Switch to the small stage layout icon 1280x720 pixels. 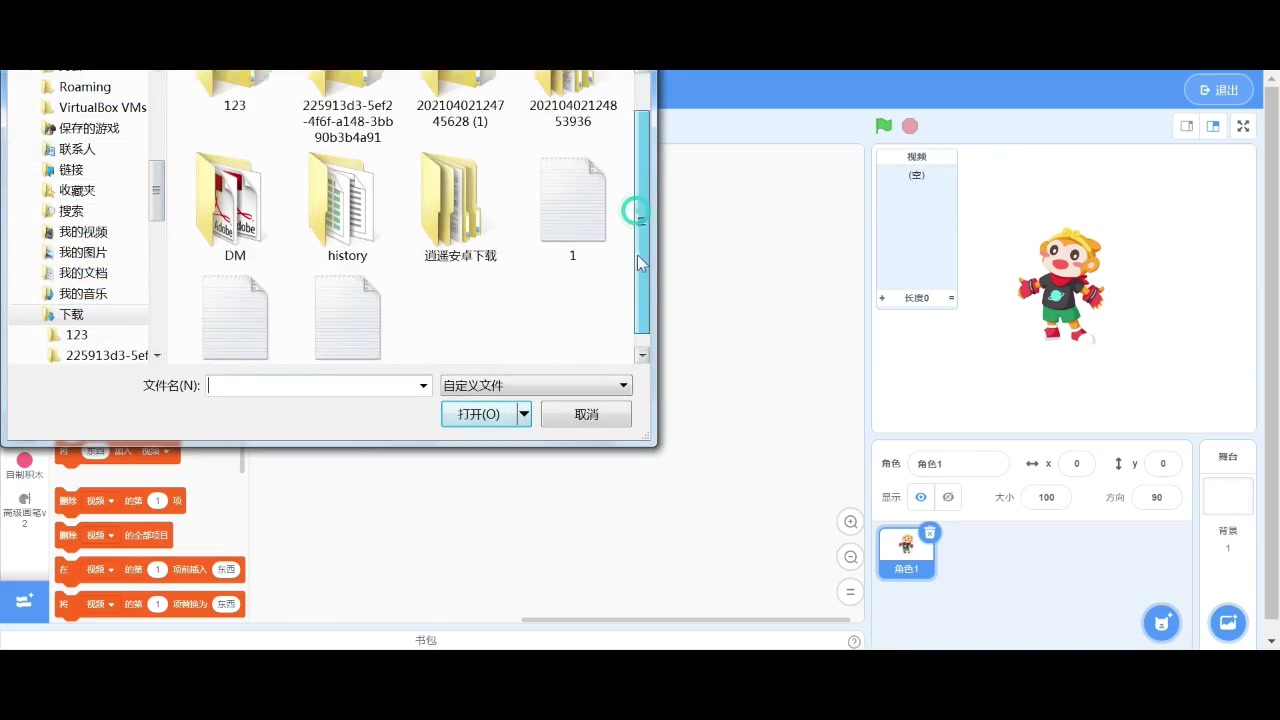click(1187, 126)
